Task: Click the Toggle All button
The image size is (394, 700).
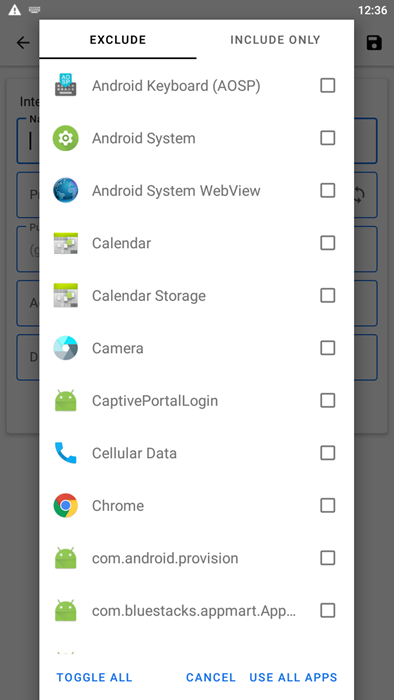Action: [94, 677]
